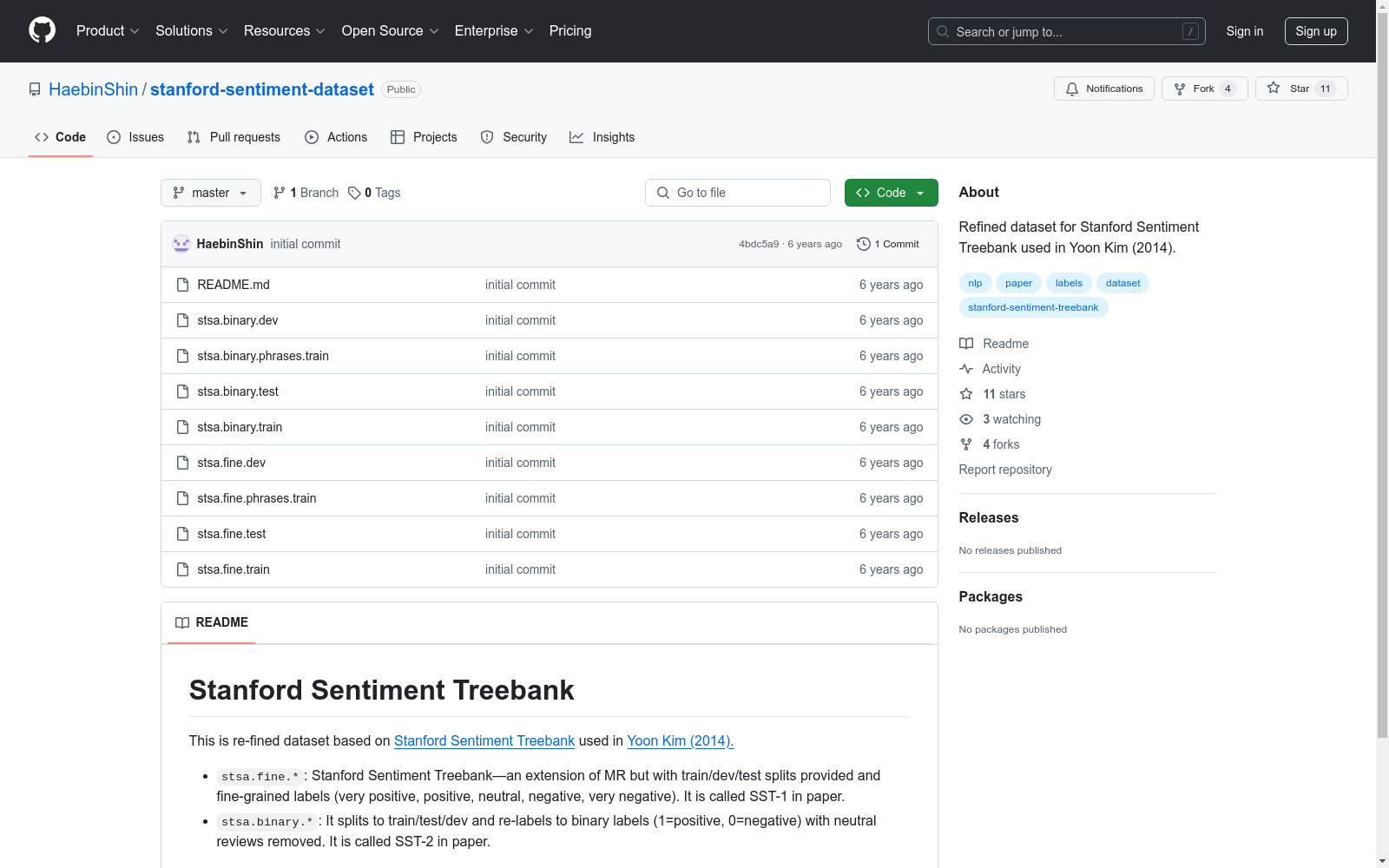Click the Actions play icon tab
Screen dimensions: 1389x868
[x=311, y=137]
